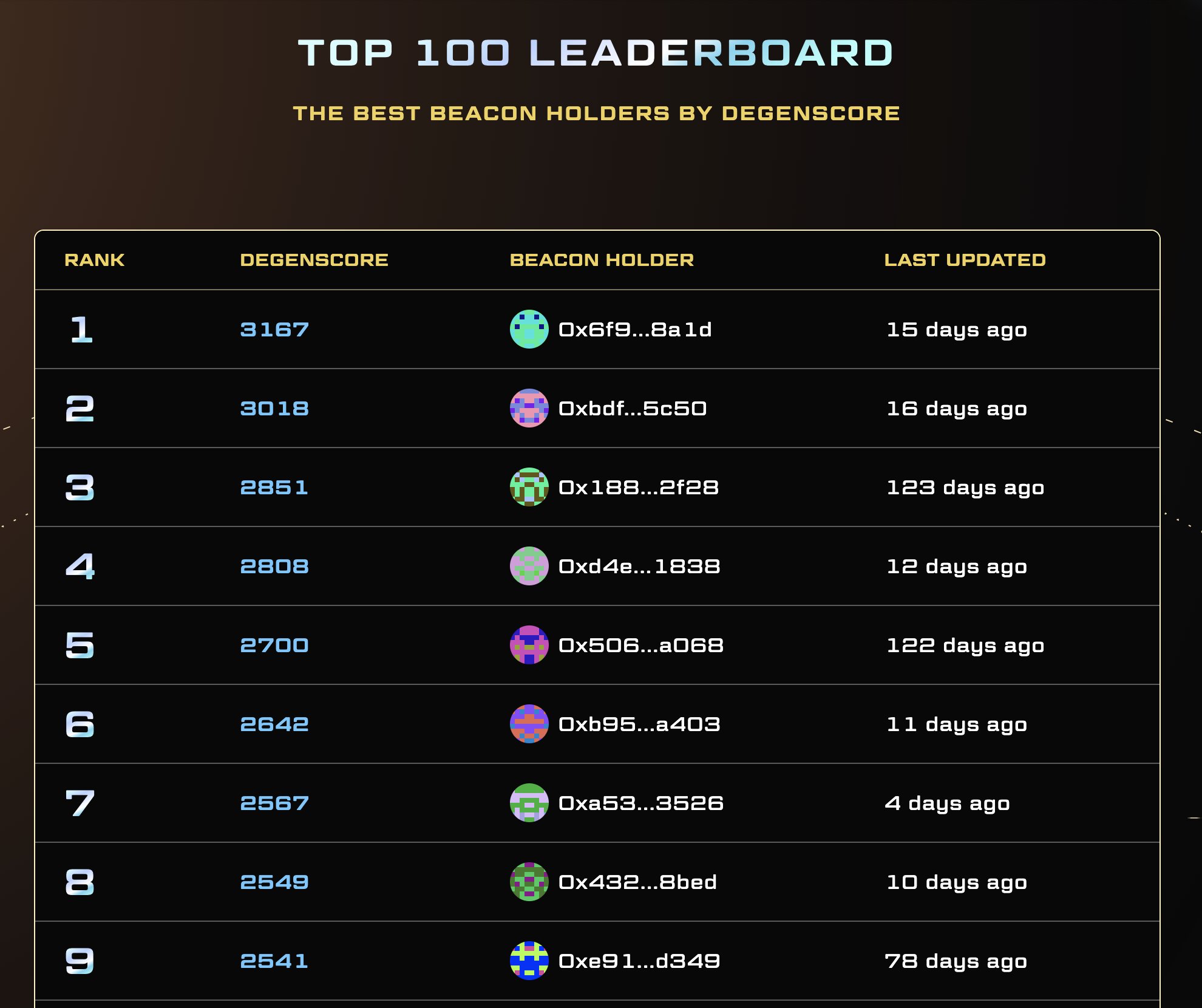Viewport: 1202px width, 1008px height.
Task: Click rank number 2
Action: [80, 409]
